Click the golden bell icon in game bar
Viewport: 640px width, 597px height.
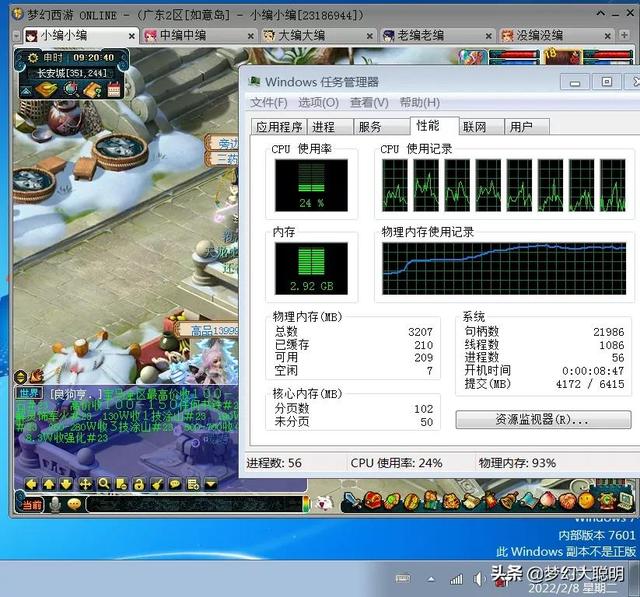(509, 500)
